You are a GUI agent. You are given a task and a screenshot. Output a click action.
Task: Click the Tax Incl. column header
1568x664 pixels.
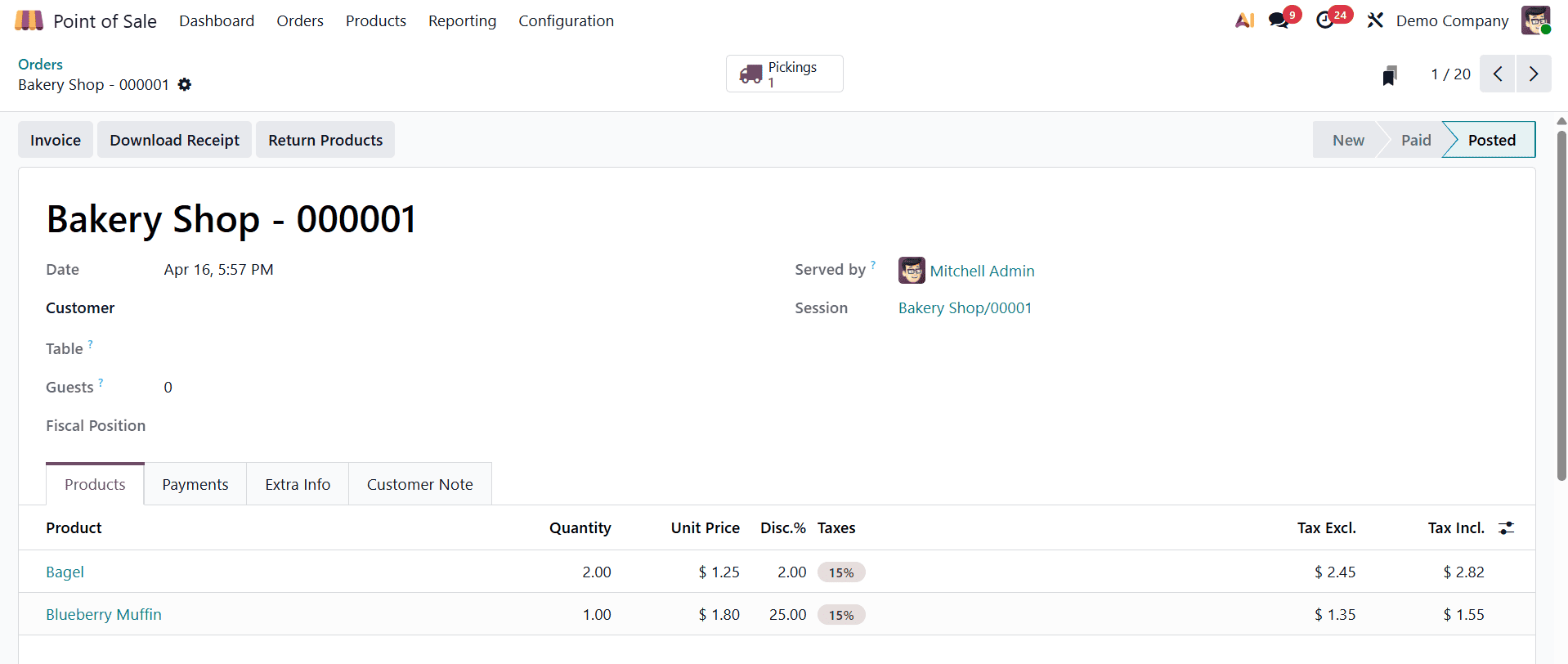click(x=1455, y=527)
